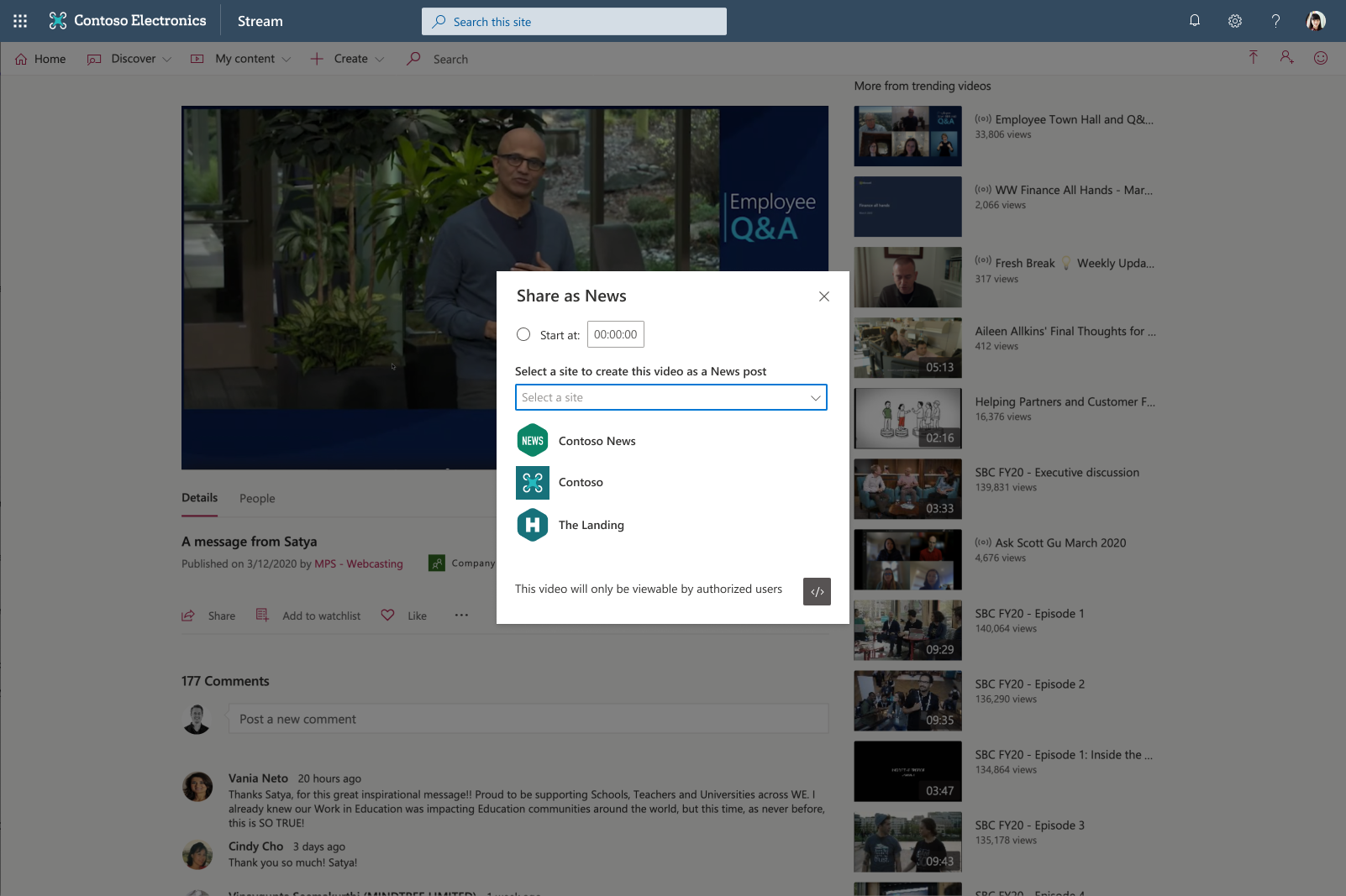1346x896 pixels.
Task: Expand the Discover menu
Action: point(129,59)
